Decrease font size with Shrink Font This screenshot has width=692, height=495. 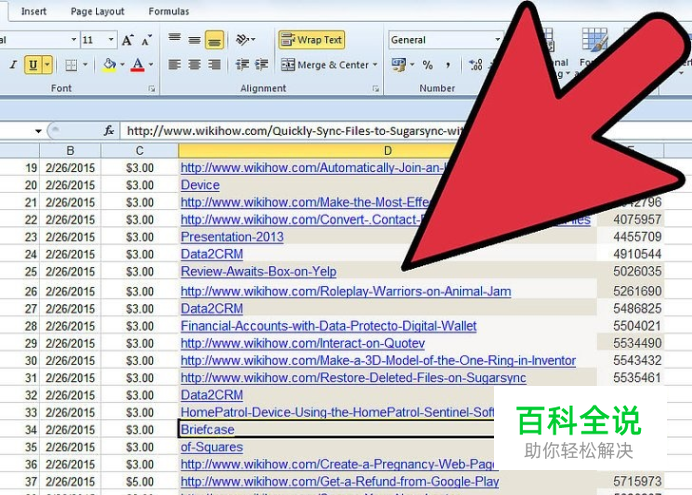click(x=147, y=40)
